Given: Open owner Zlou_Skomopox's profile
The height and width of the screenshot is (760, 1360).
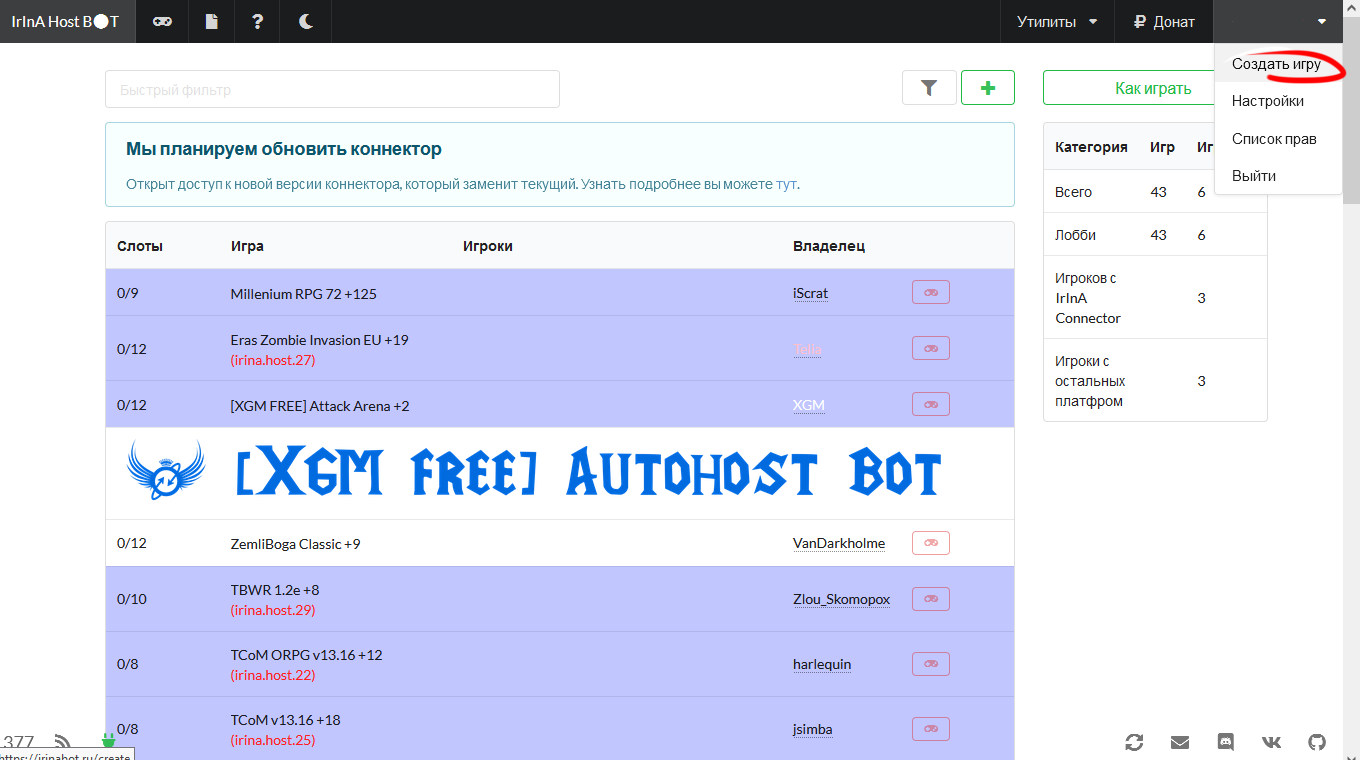Looking at the screenshot, I should click(x=841, y=599).
